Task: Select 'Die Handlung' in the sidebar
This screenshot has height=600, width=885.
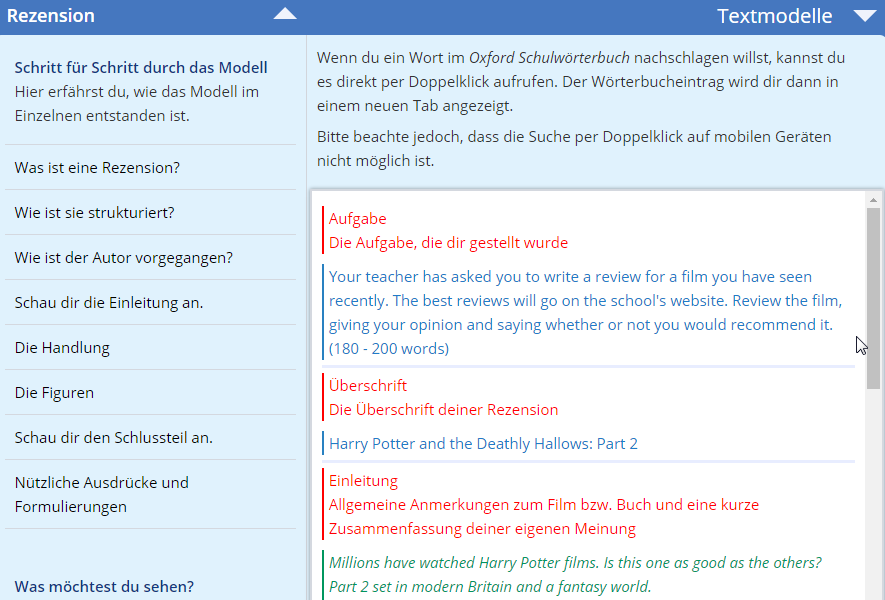Action: coord(62,347)
